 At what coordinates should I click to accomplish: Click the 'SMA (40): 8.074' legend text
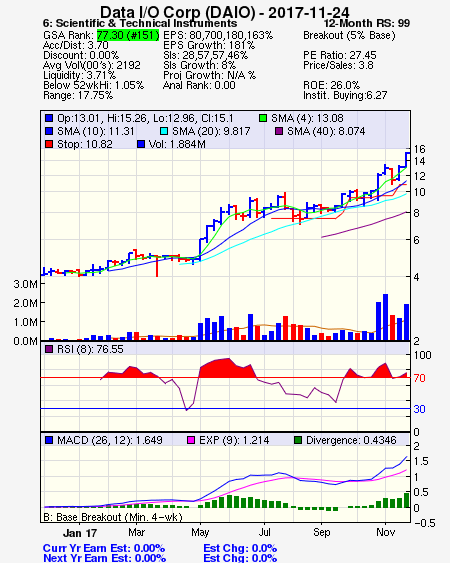click(x=326, y=131)
